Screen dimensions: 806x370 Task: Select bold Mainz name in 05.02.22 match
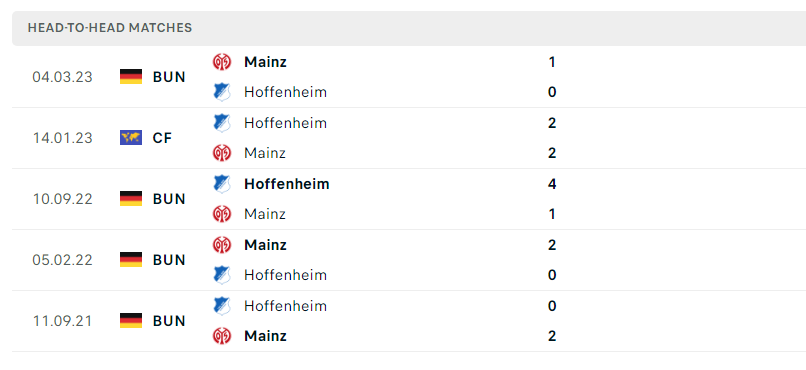pos(265,245)
